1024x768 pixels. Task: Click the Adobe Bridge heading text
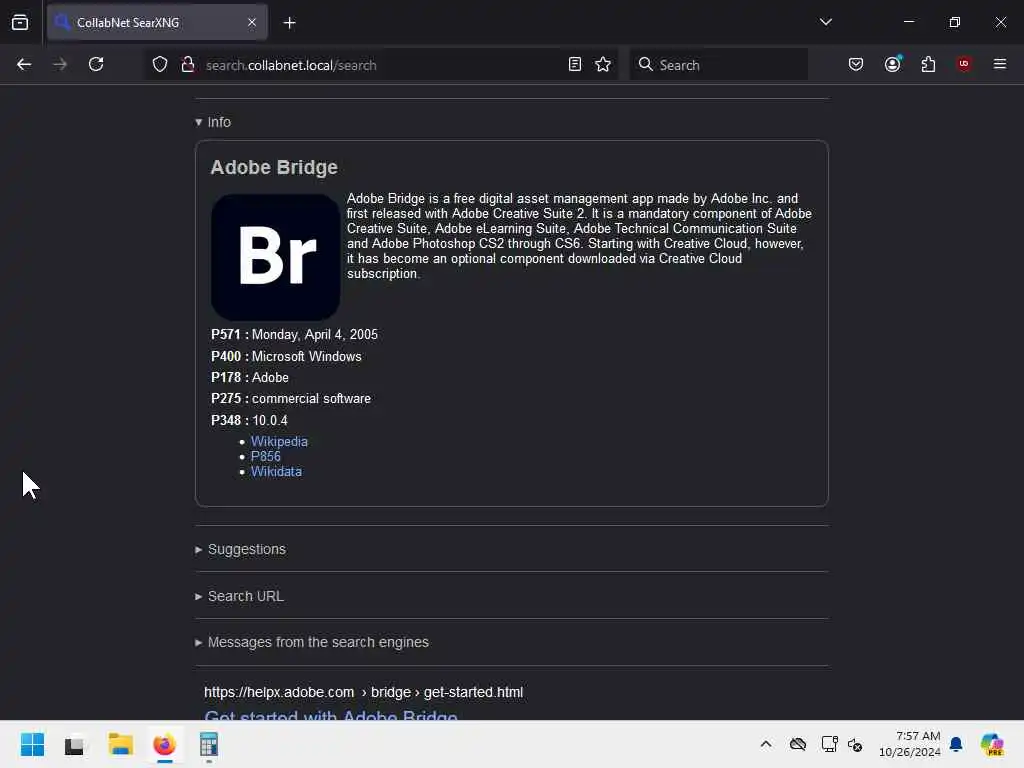pyautogui.click(x=274, y=167)
